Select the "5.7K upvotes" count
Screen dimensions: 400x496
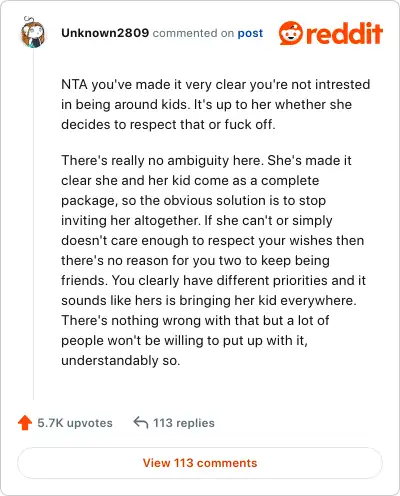[x=75, y=423]
